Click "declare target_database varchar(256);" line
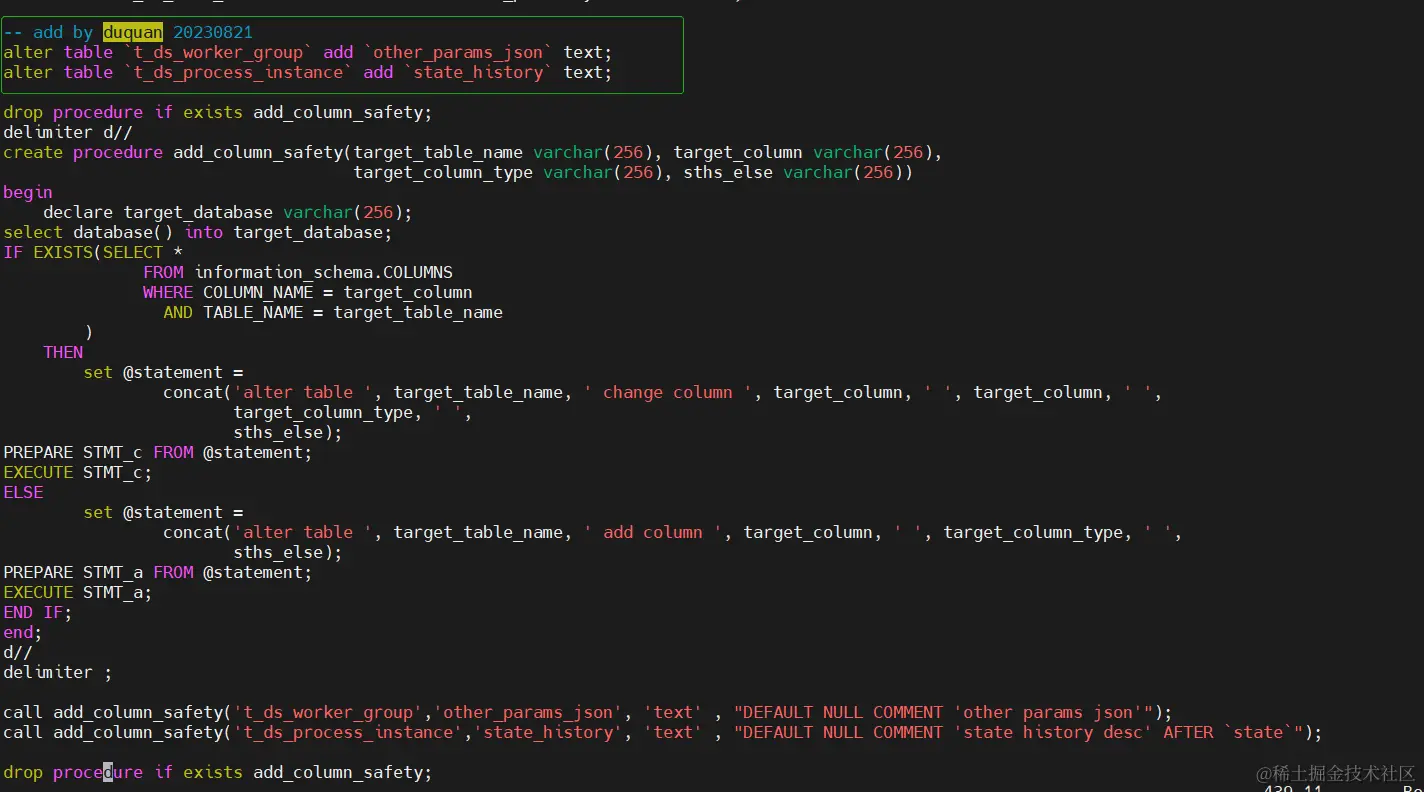 tap(228, 212)
